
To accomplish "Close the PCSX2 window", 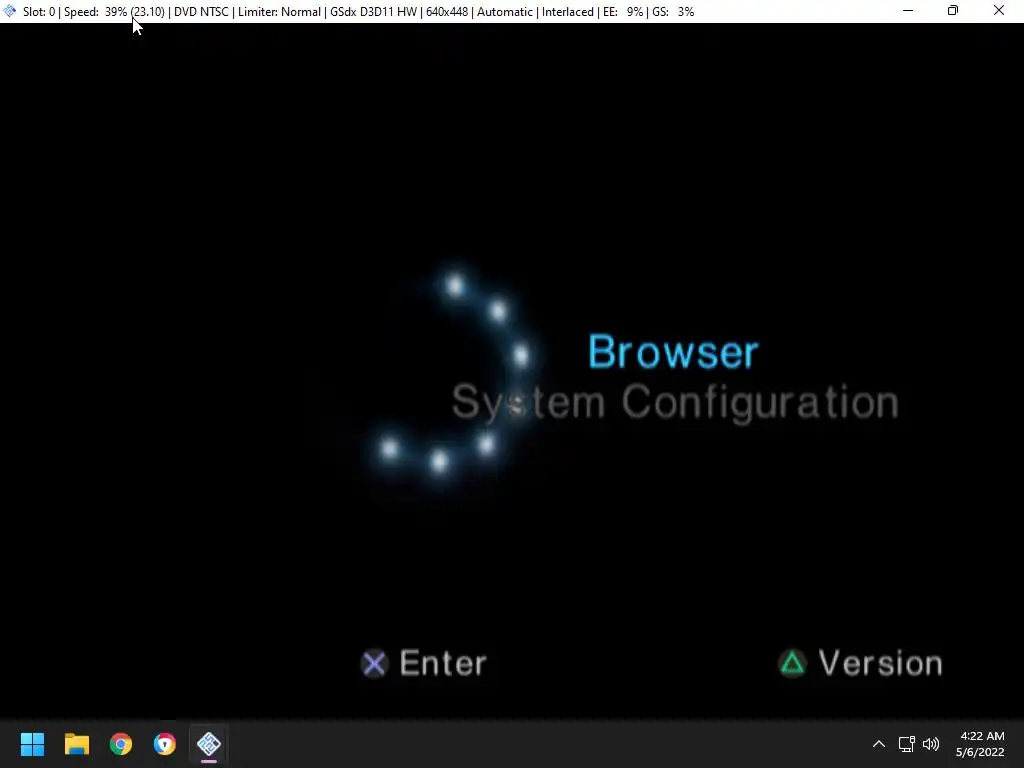I will click(x=999, y=11).
